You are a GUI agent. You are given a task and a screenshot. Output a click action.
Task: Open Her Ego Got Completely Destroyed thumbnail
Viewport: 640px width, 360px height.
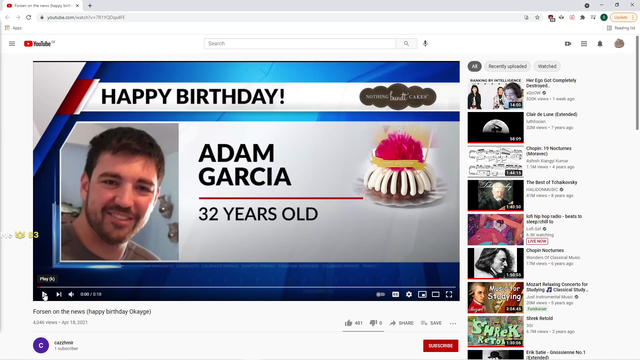[496, 93]
